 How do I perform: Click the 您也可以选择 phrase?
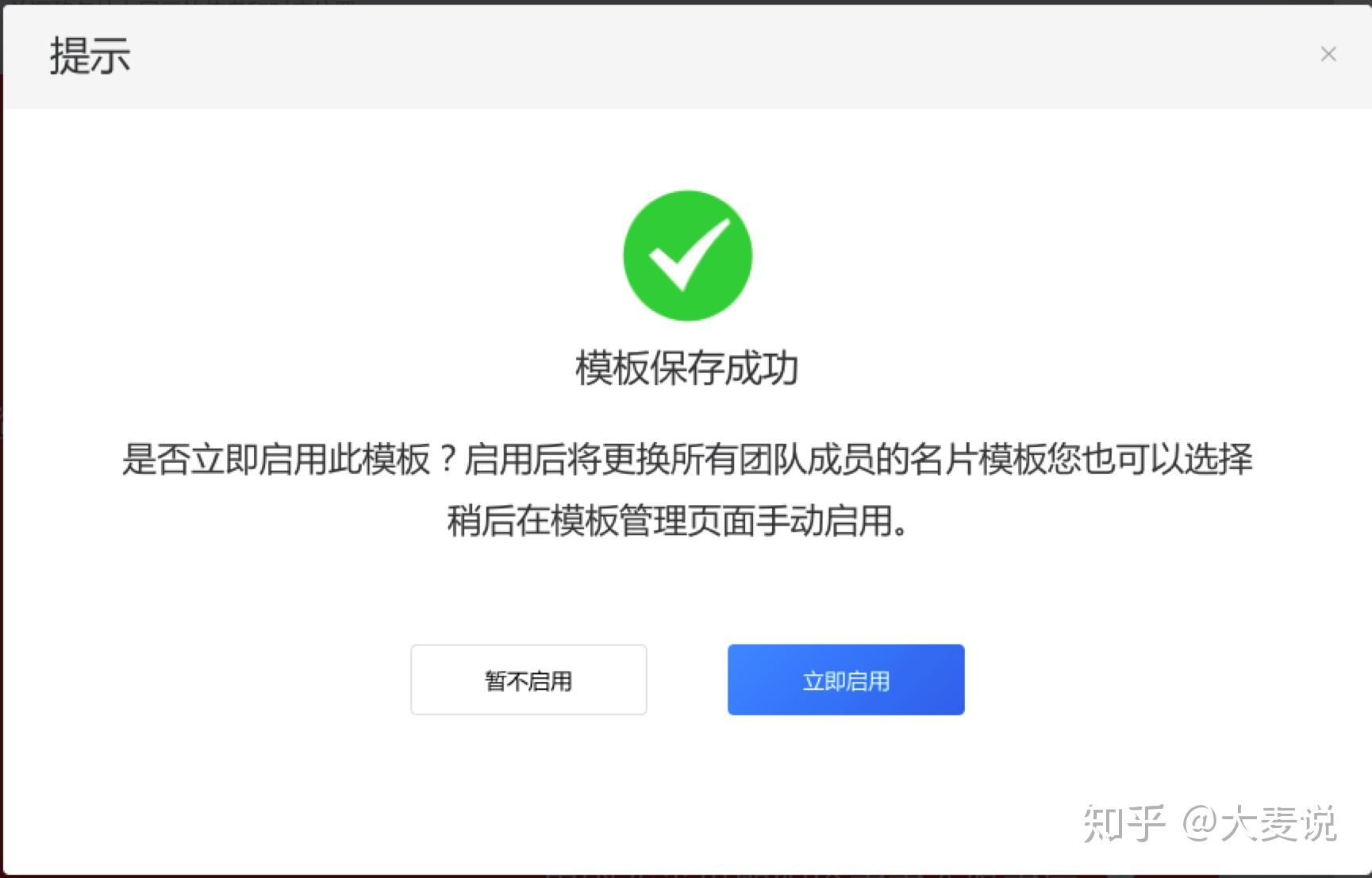pos(1149,459)
